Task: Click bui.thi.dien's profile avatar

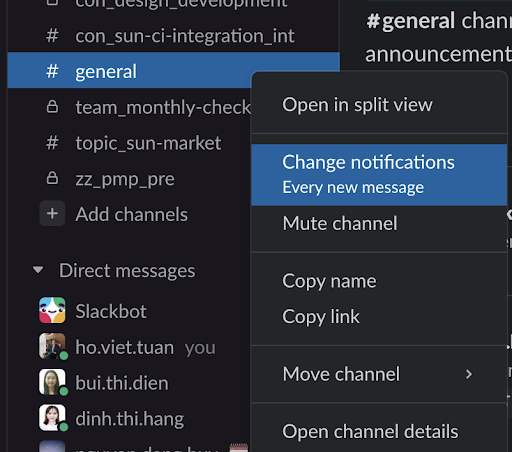Action: click(52, 382)
